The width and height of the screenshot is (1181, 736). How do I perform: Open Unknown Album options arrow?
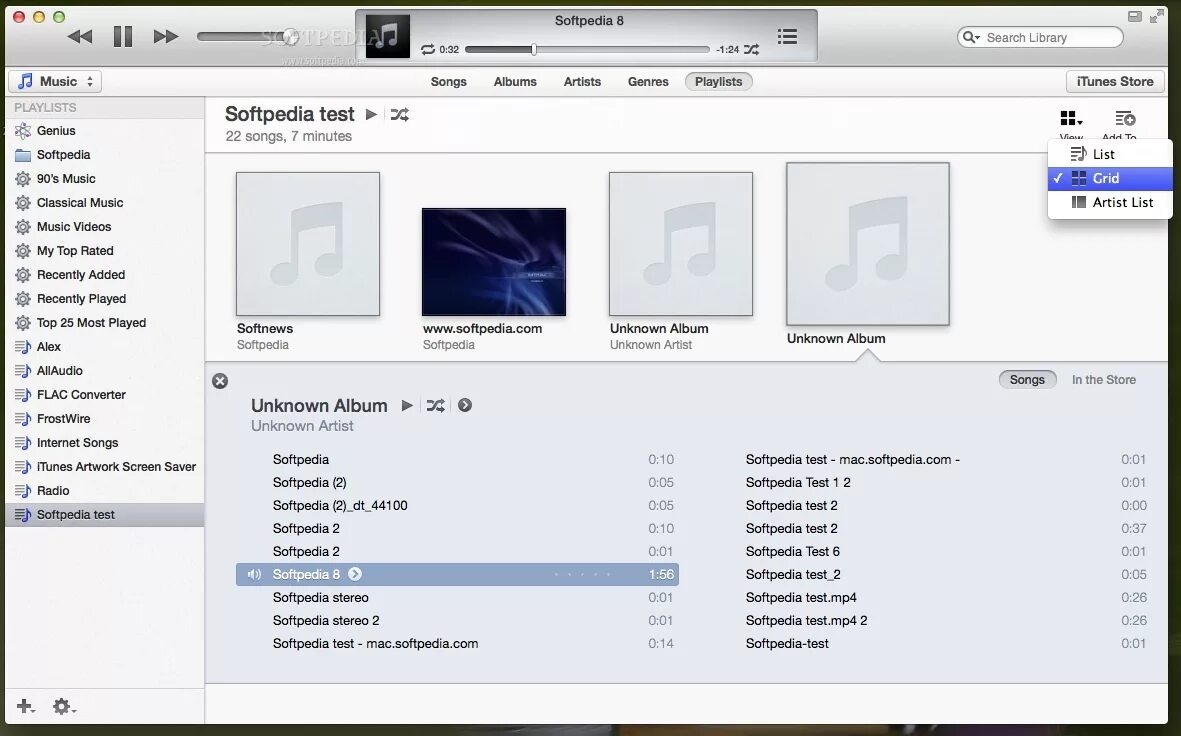point(465,405)
